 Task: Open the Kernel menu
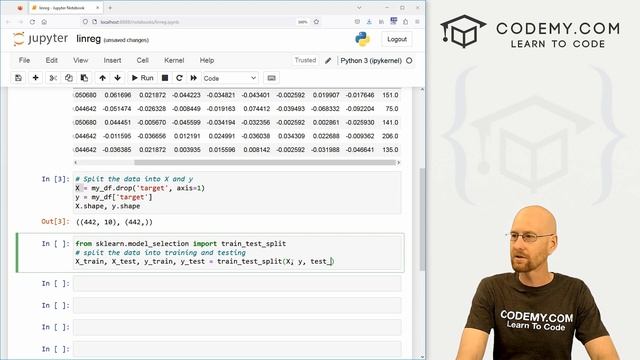pyautogui.click(x=174, y=60)
